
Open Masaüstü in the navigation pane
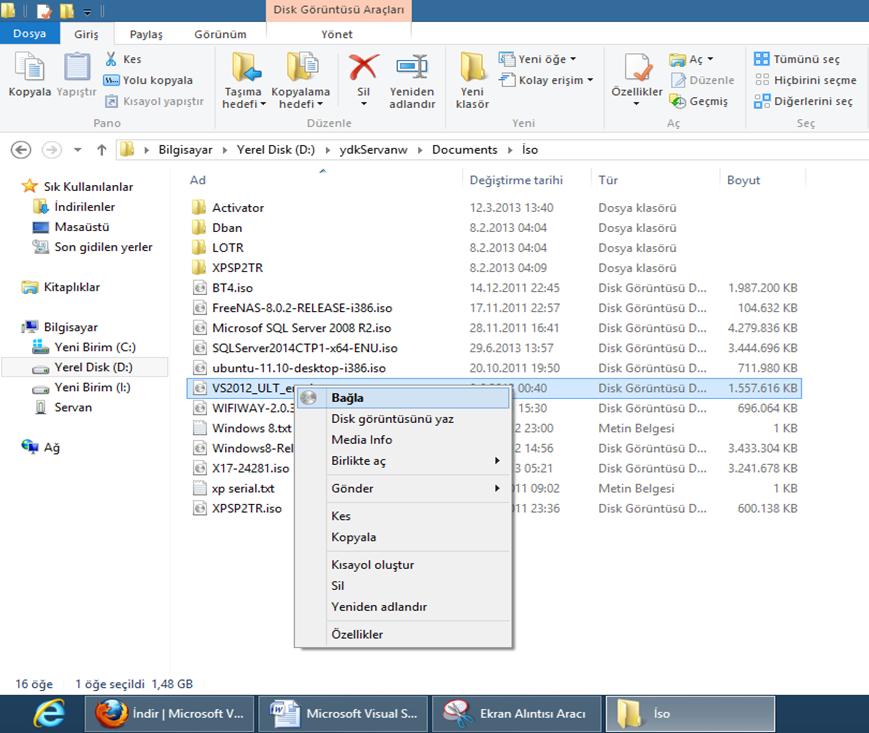tap(82, 227)
